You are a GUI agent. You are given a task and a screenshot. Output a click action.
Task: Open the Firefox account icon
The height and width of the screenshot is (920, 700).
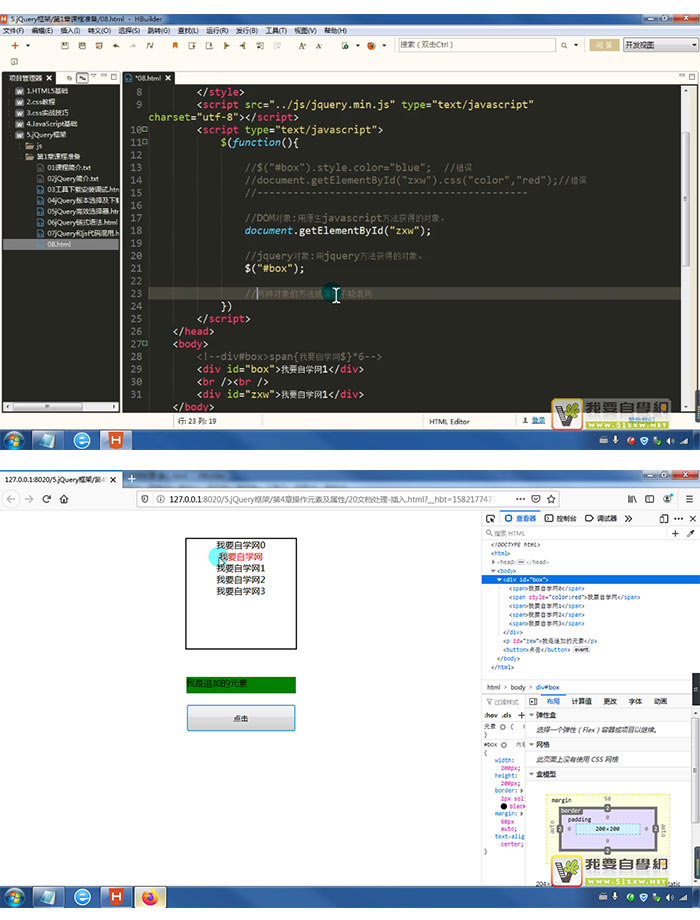(668, 499)
